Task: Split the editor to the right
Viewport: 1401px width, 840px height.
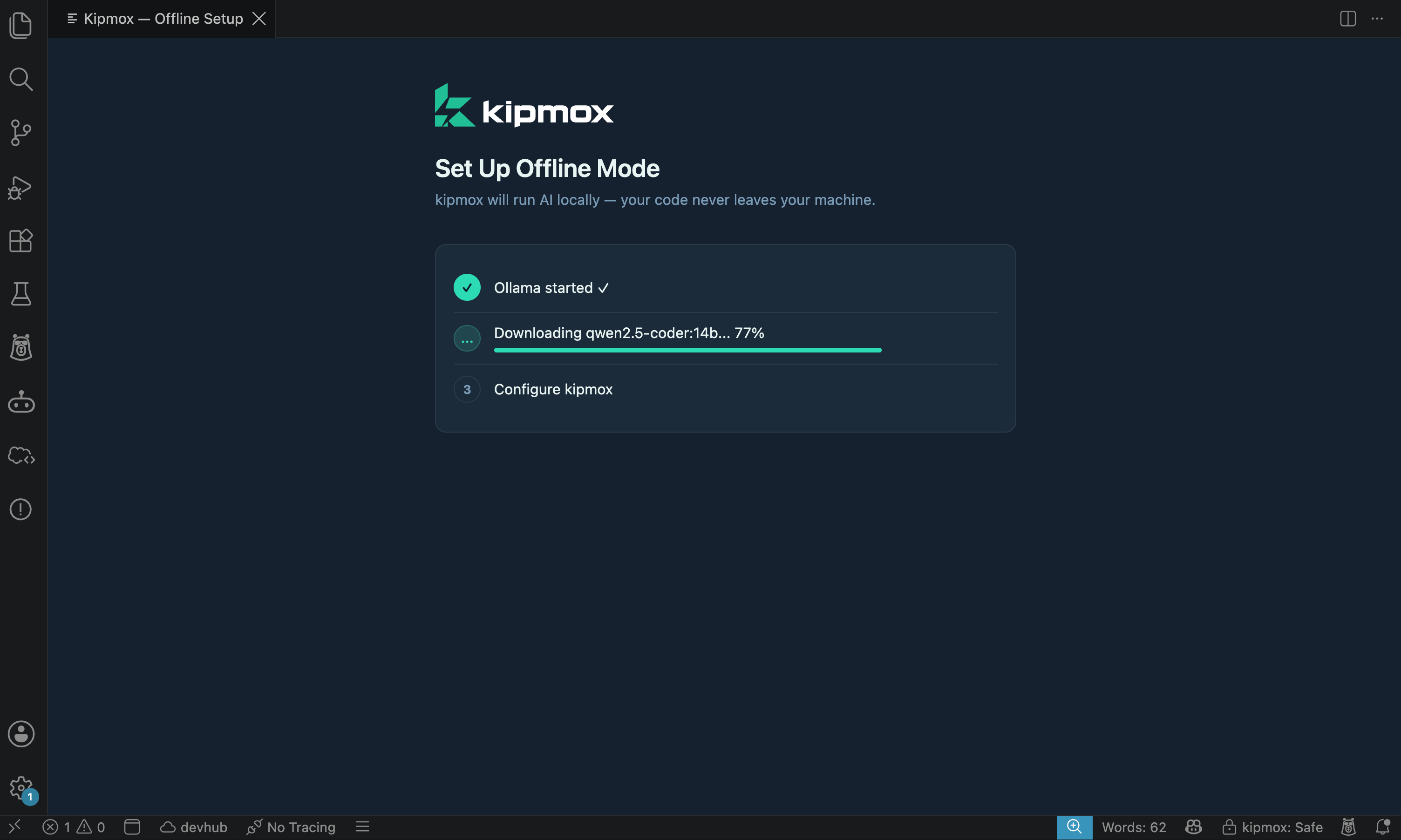Action: pos(1348,19)
